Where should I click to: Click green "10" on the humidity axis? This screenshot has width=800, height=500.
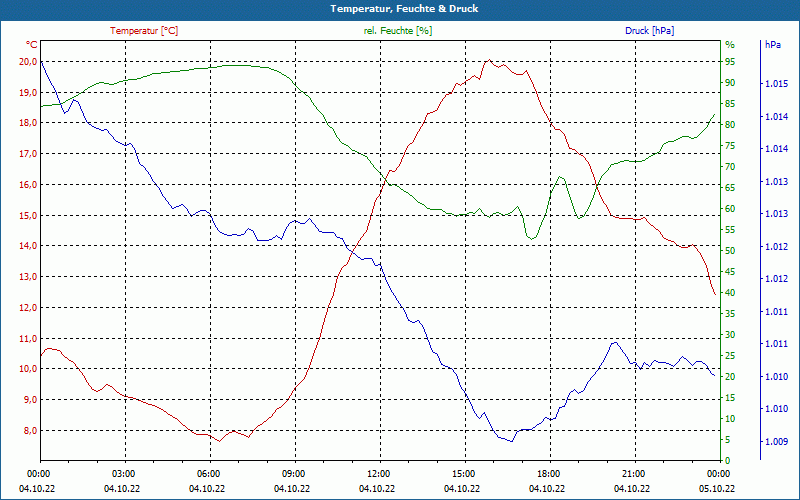pos(730,419)
